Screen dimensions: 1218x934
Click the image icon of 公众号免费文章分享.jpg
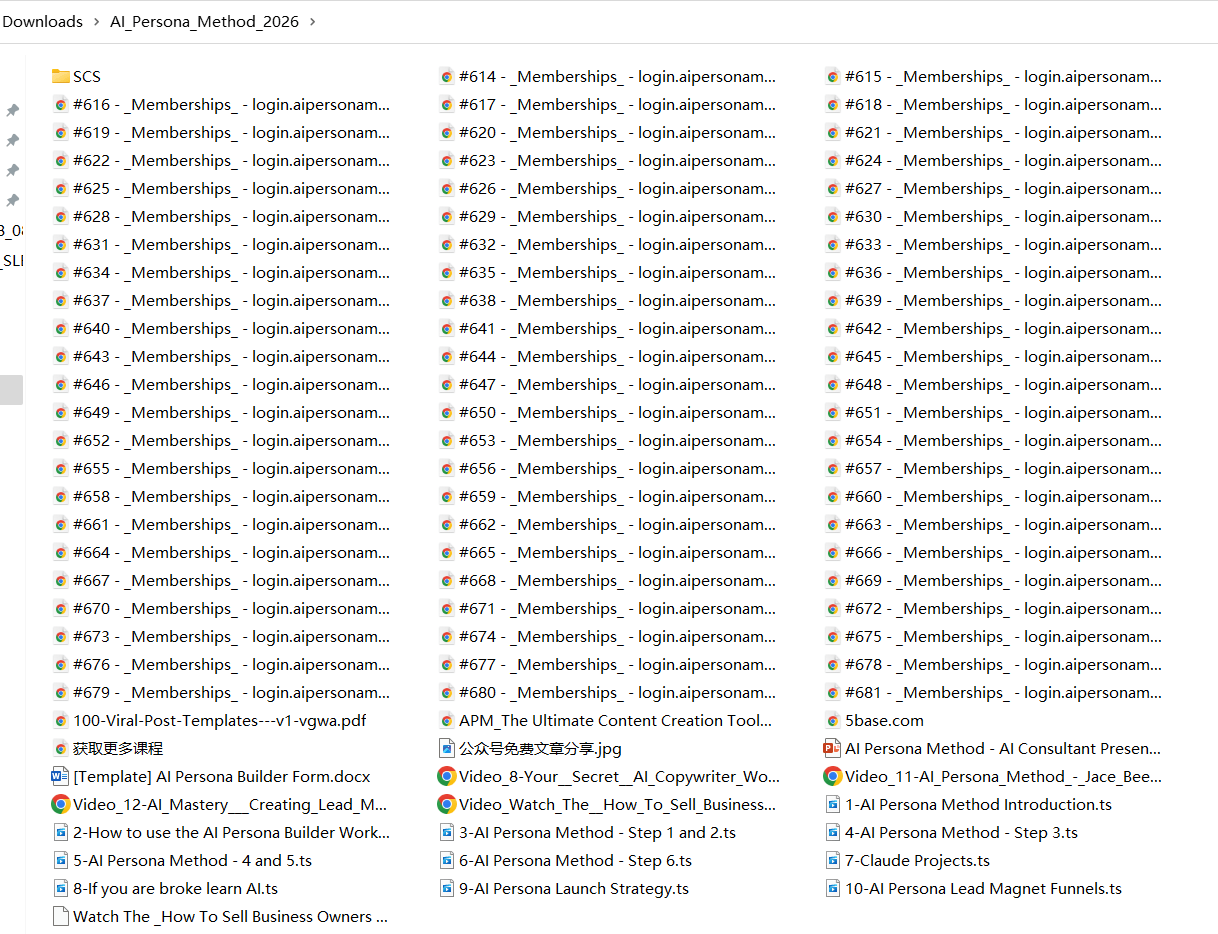pos(447,748)
